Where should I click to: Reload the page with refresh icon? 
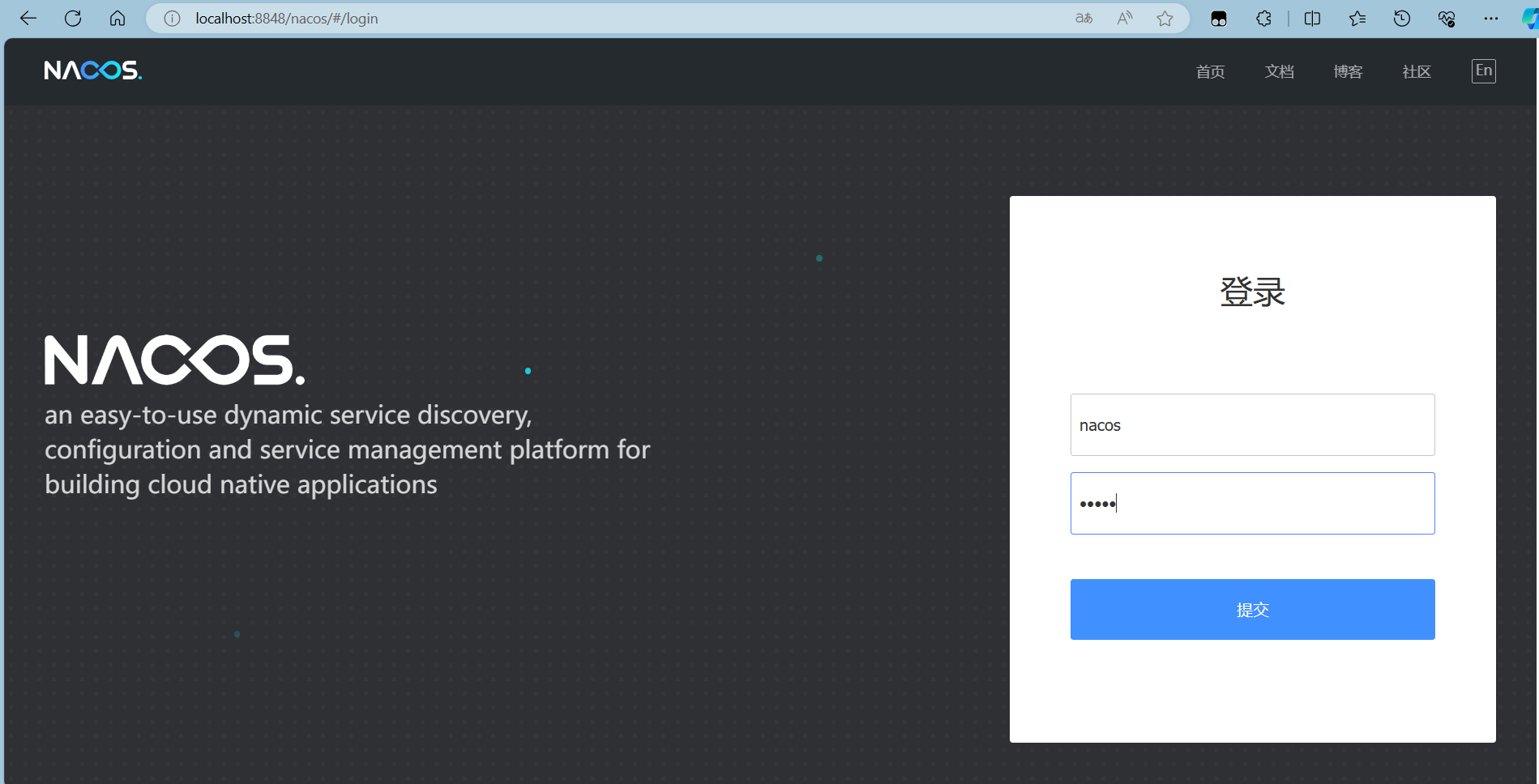click(x=73, y=19)
